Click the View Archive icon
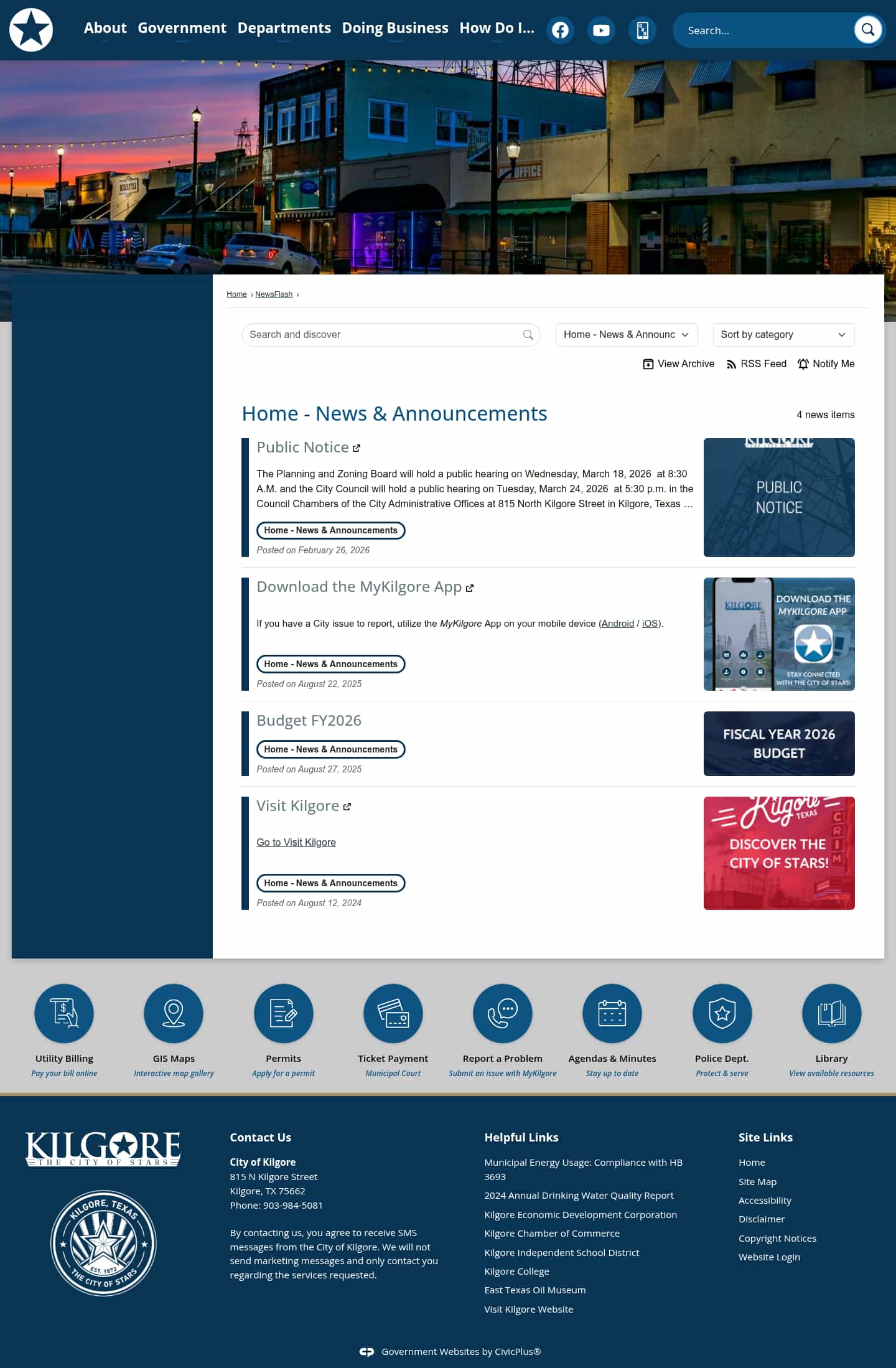The image size is (896, 1368). pos(648,364)
